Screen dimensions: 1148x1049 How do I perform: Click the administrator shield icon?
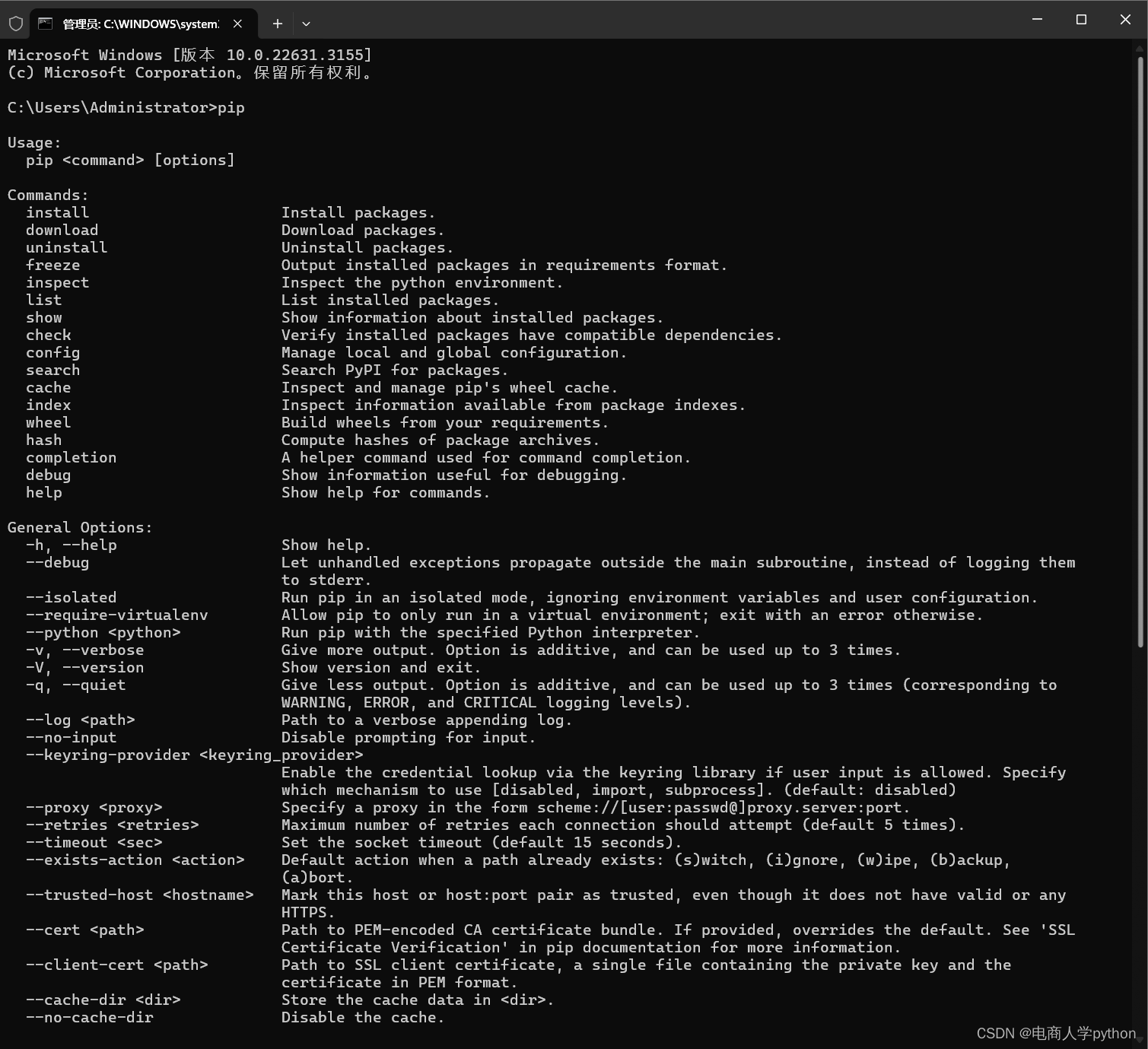15,23
